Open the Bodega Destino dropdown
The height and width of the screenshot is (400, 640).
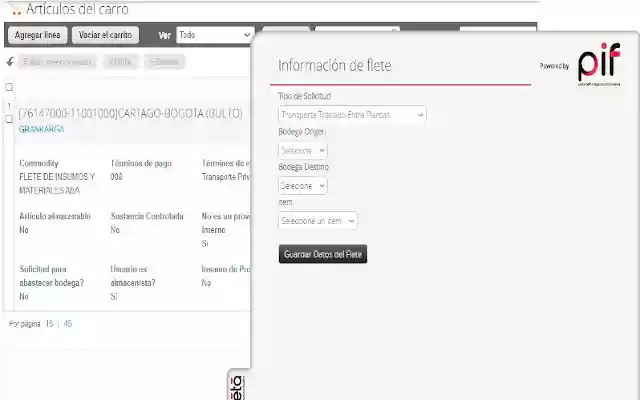(x=302, y=186)
